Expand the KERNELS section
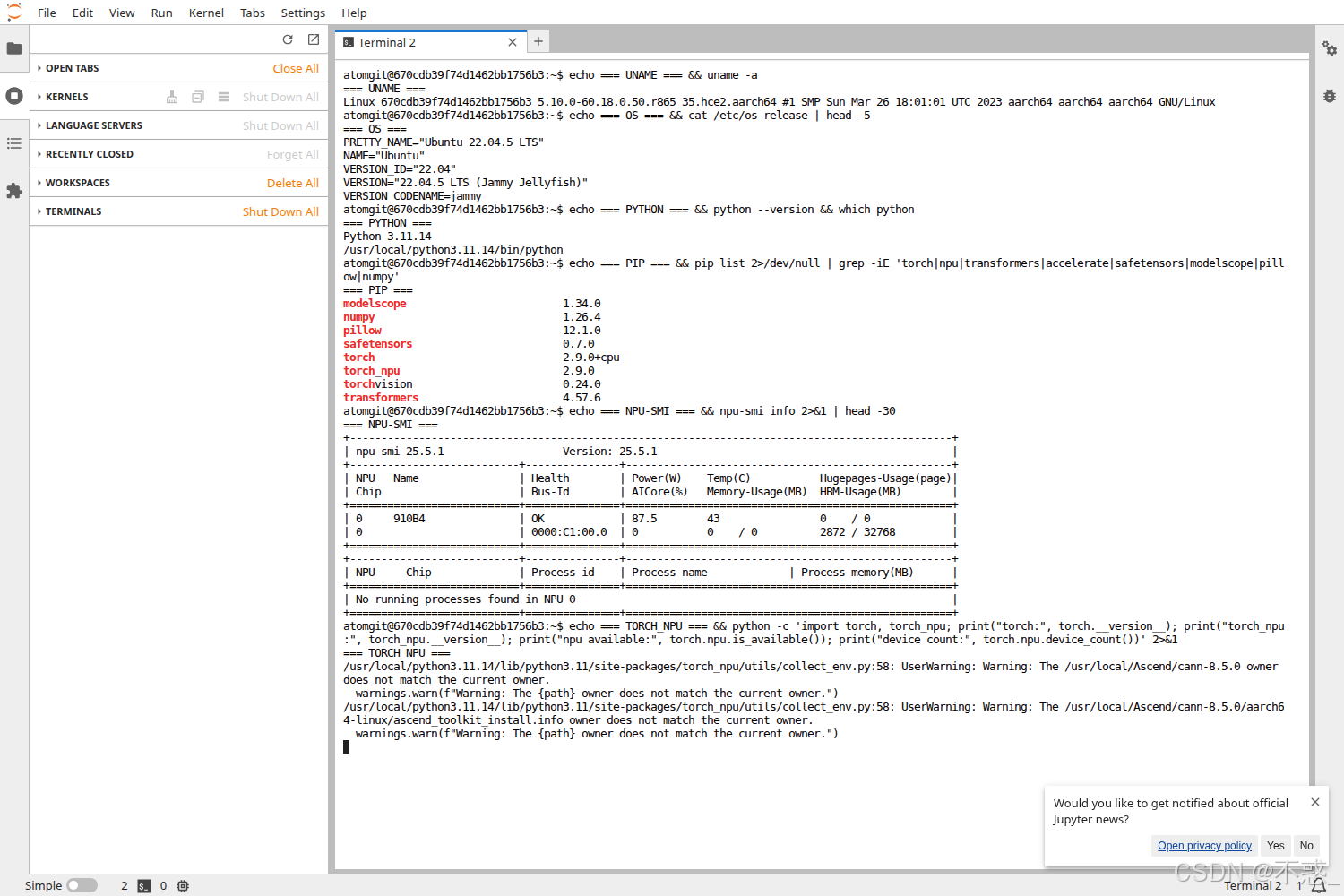 67,97
